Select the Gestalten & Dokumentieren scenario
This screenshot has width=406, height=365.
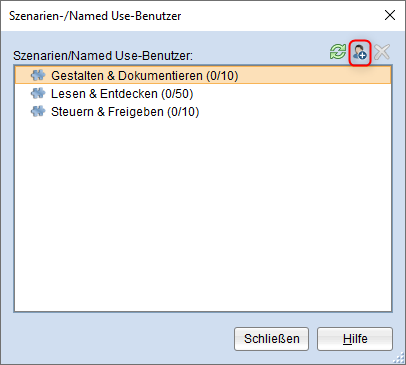pyautogui.click(x=203, y=75)
